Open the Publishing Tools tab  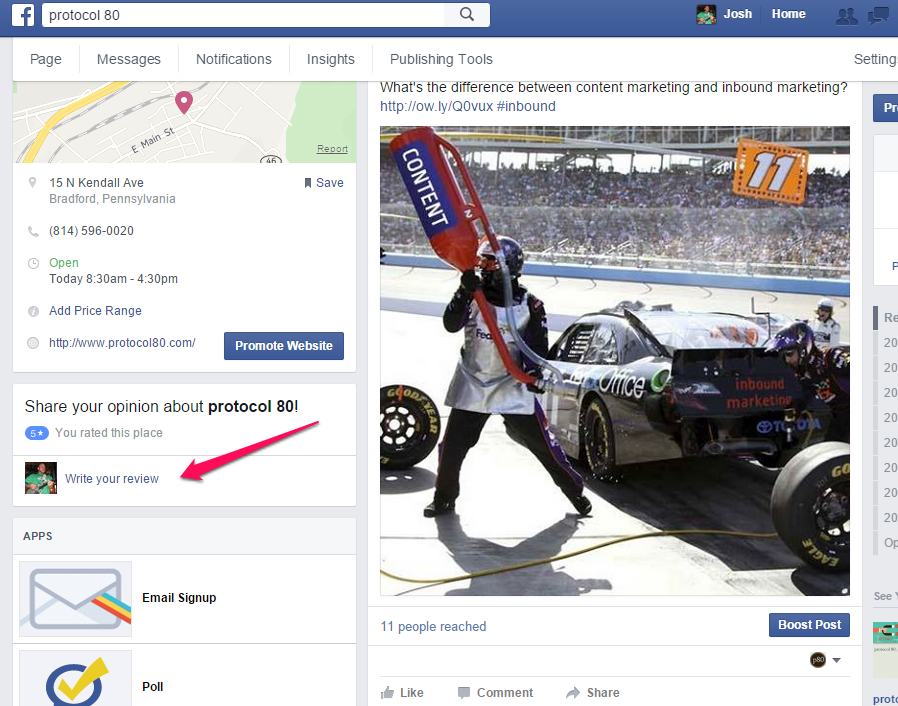tap(440, 59)
